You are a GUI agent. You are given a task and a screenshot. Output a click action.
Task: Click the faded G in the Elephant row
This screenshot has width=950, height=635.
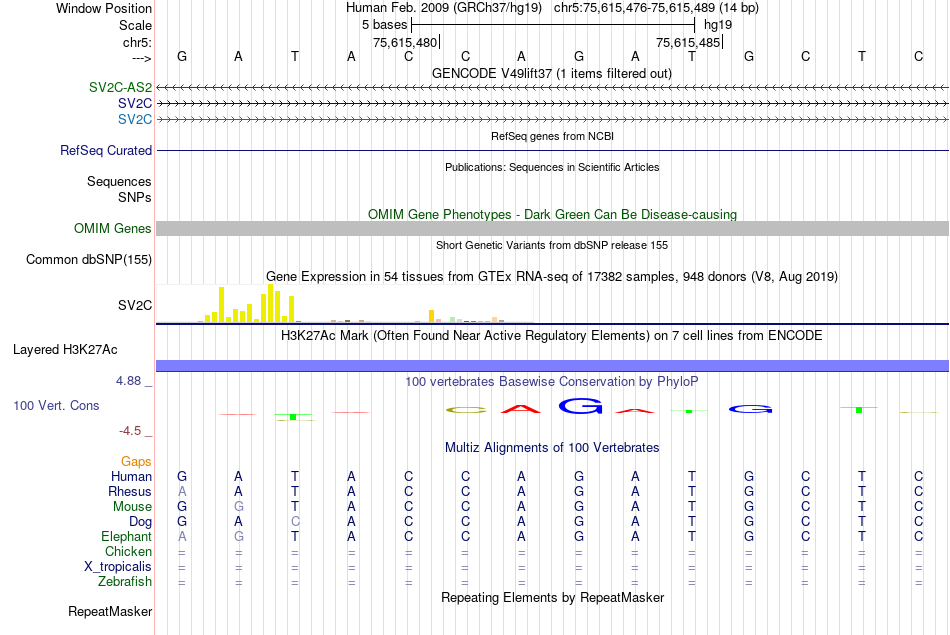239,536
